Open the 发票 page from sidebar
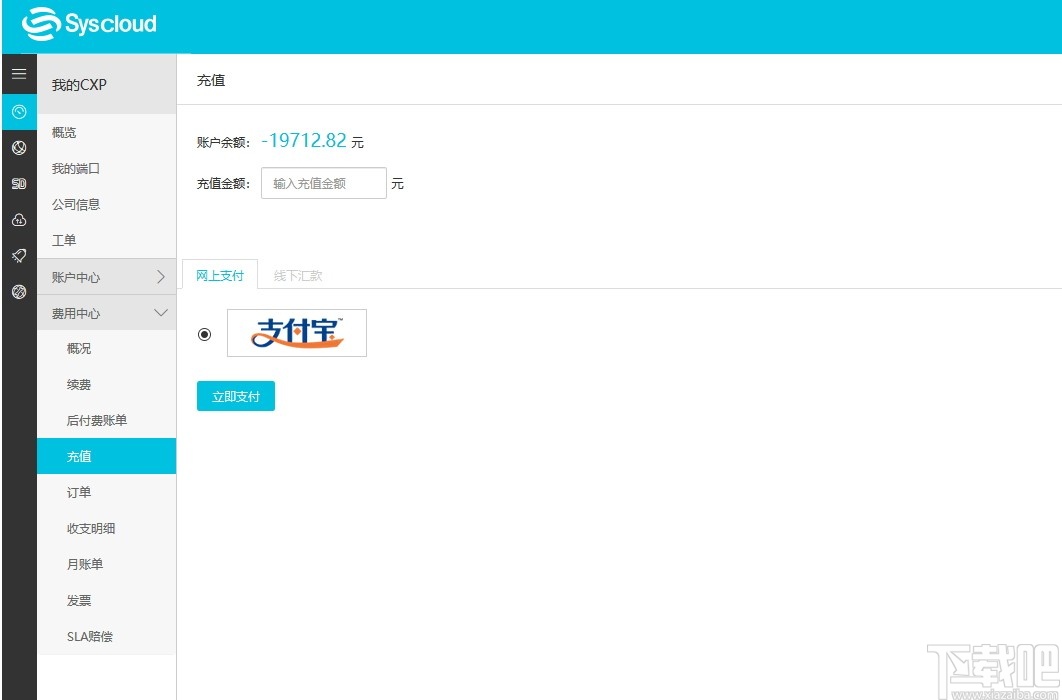1062x700 pixels. 82,600
